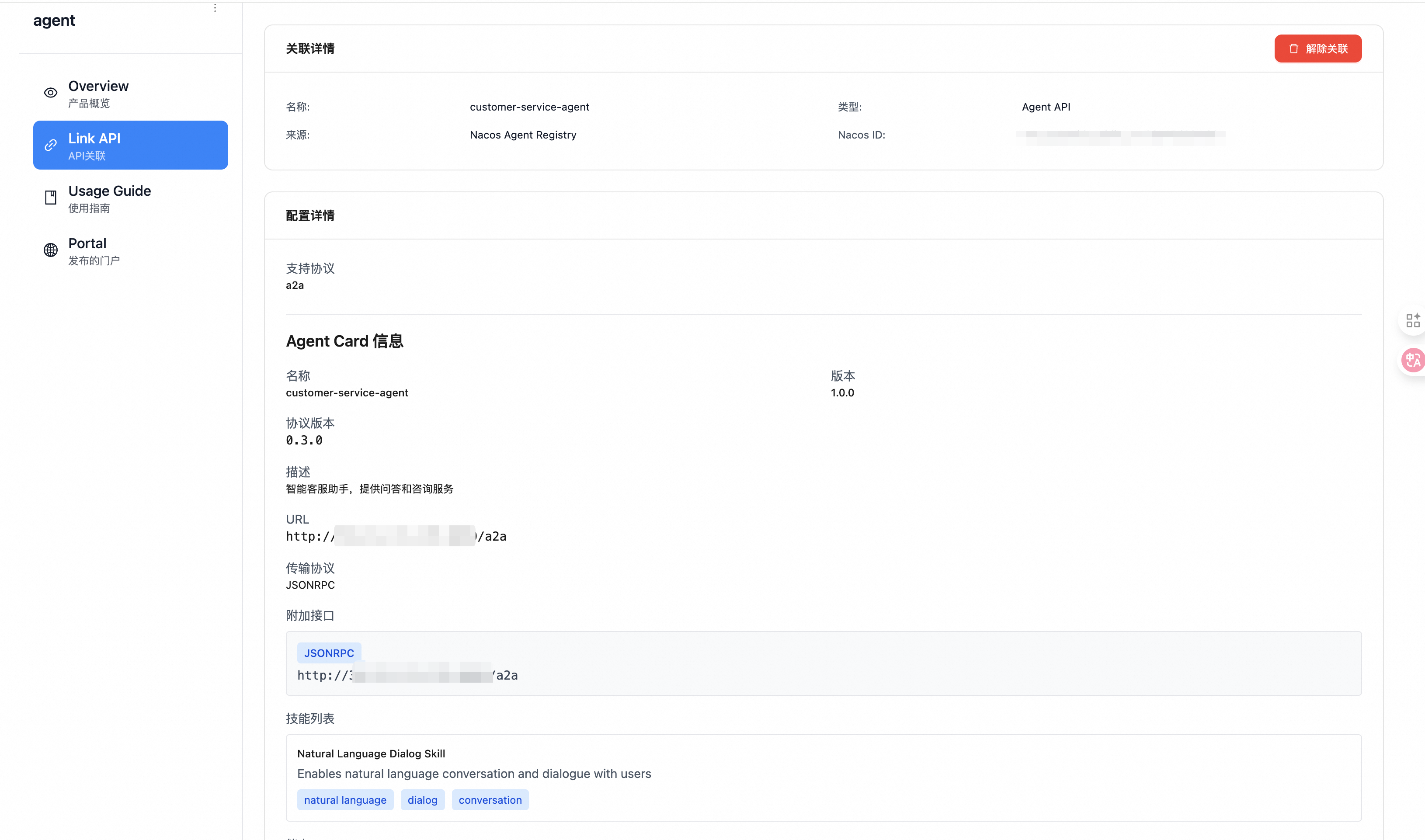Click the Overview eye icon
The image size is (1425, 840).
point(50,93)
